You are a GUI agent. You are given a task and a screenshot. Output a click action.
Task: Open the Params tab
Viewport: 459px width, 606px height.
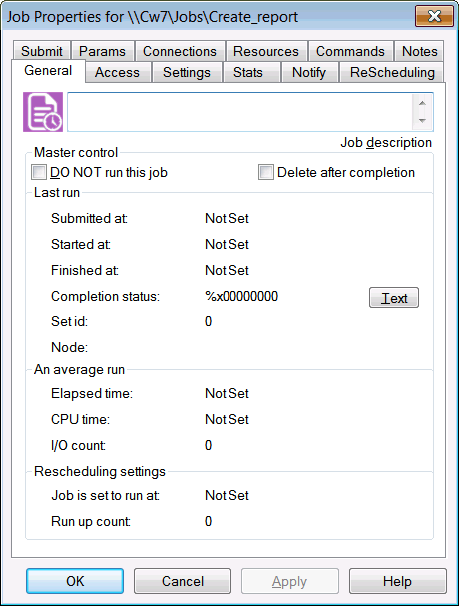pos(102,51)
